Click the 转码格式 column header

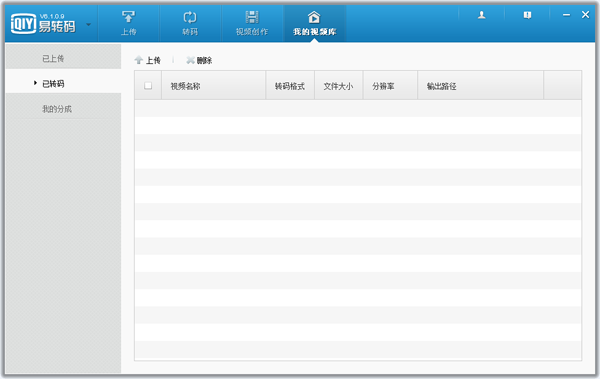pos(290,86)
